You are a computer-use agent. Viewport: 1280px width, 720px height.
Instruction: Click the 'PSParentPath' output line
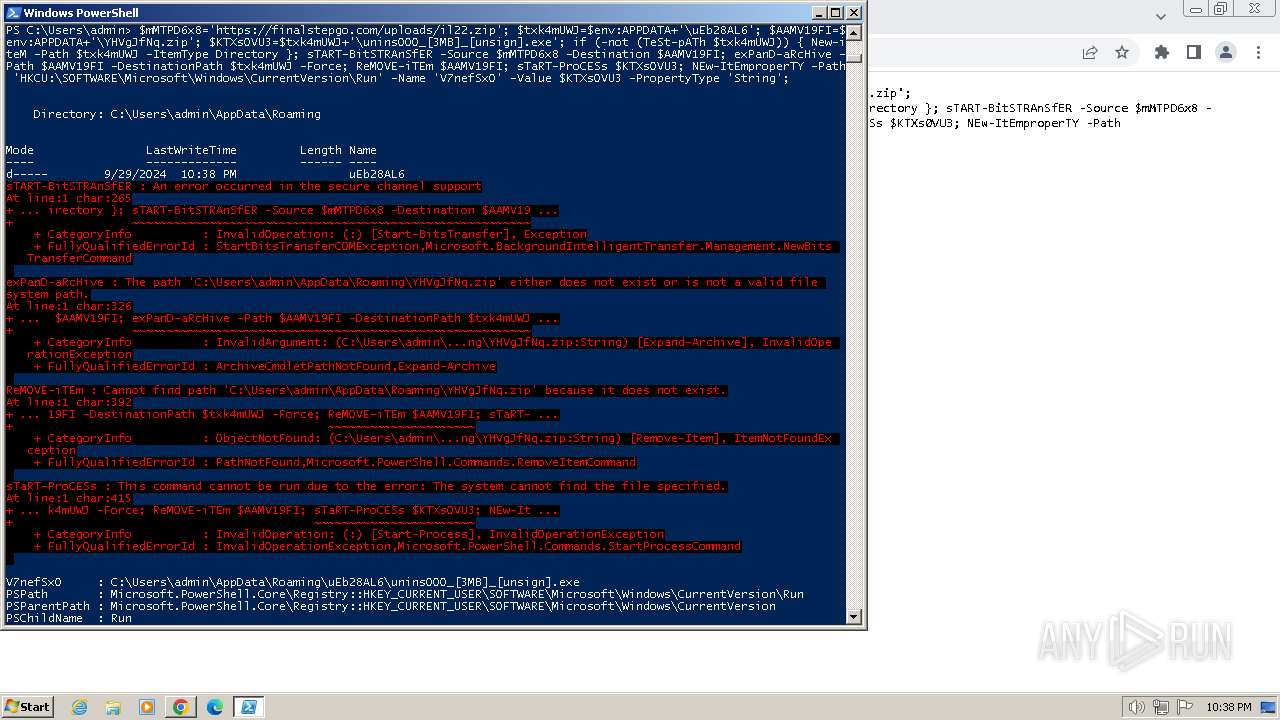(390, 606)
